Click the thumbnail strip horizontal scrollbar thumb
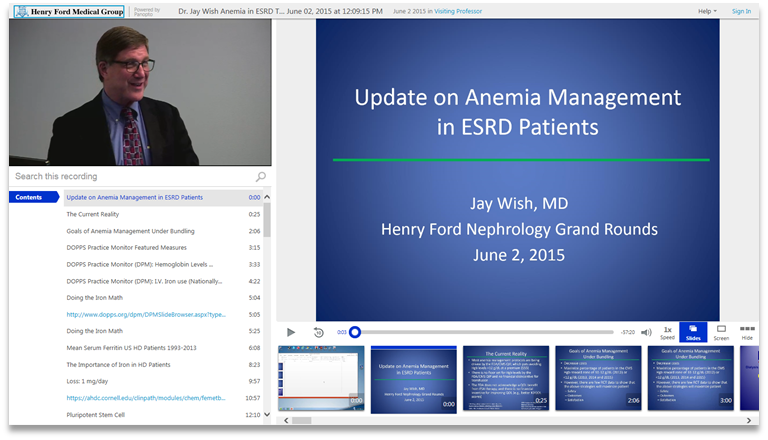768x440 pixels. coord(301,420)
